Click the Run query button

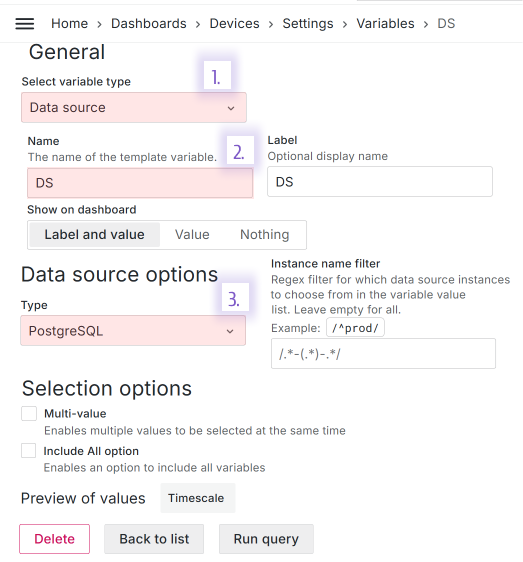tap(266, 539)
